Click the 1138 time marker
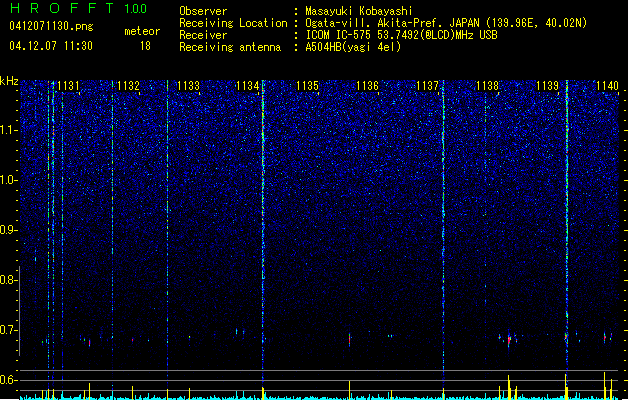 pos(487,86)
